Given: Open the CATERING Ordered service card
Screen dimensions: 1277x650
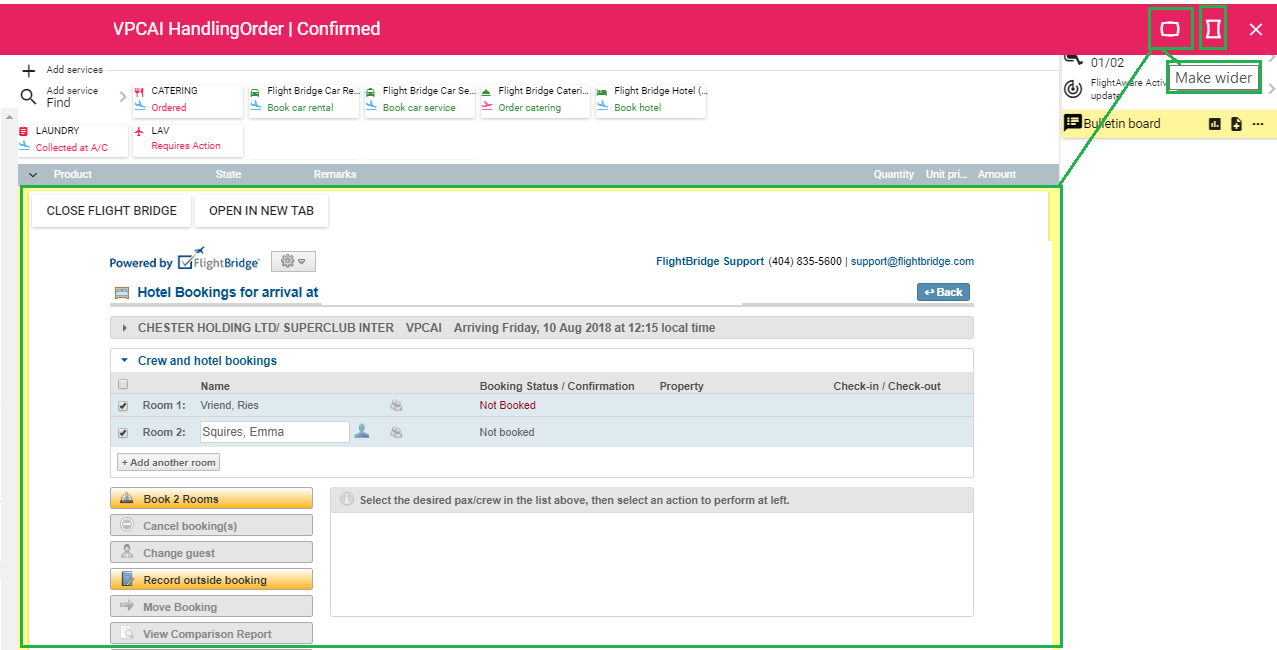Looking at the screenshot, I should [188, 100].
